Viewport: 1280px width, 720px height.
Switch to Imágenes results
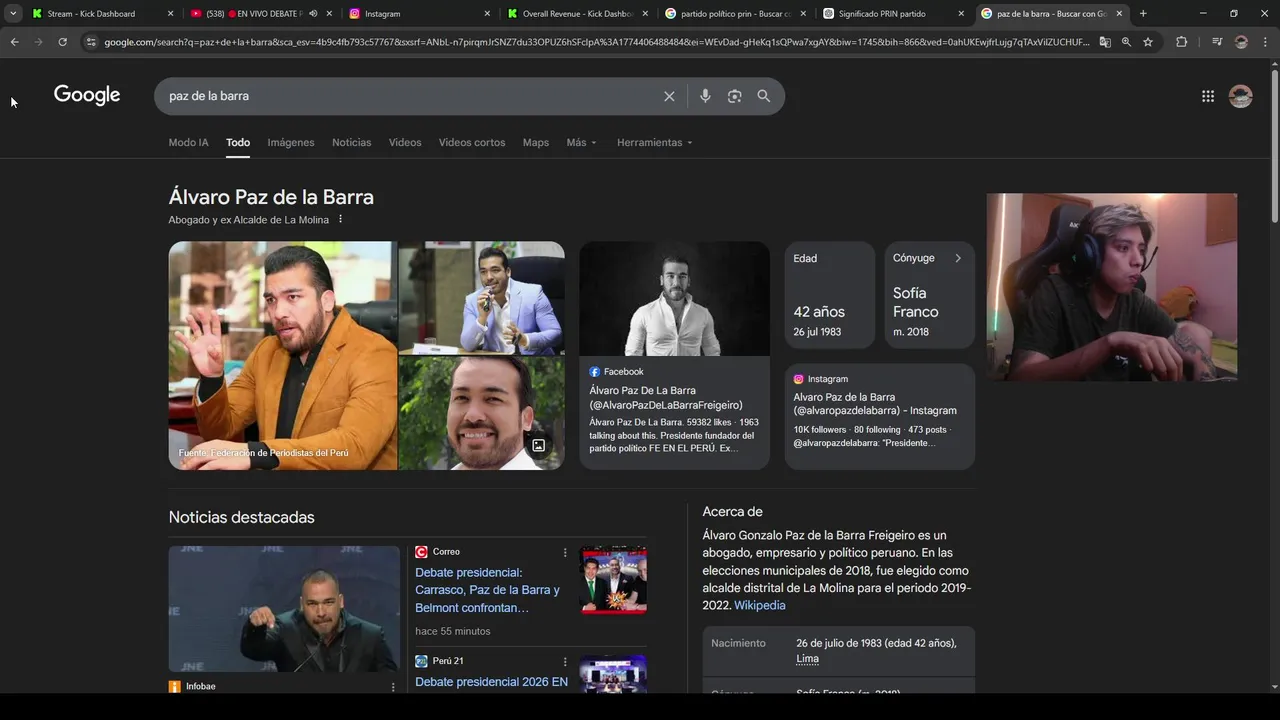(x=291, y=142)
